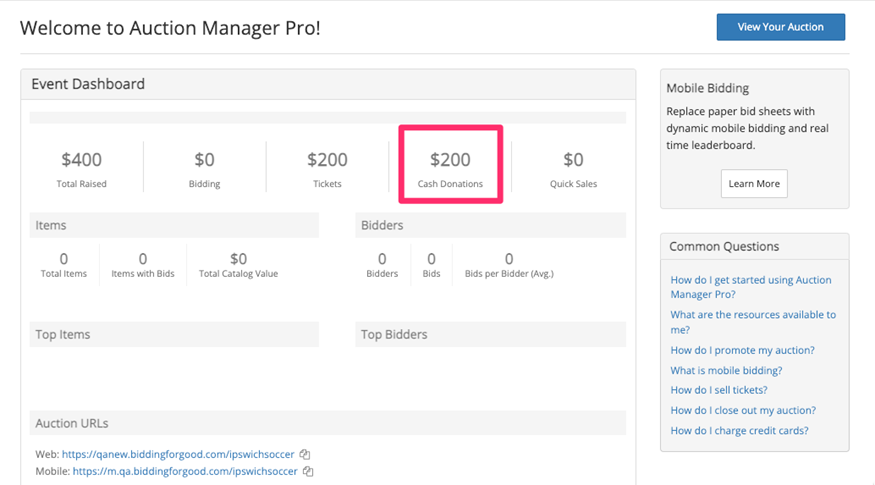Click the Bids count stat

click(431, 259)
